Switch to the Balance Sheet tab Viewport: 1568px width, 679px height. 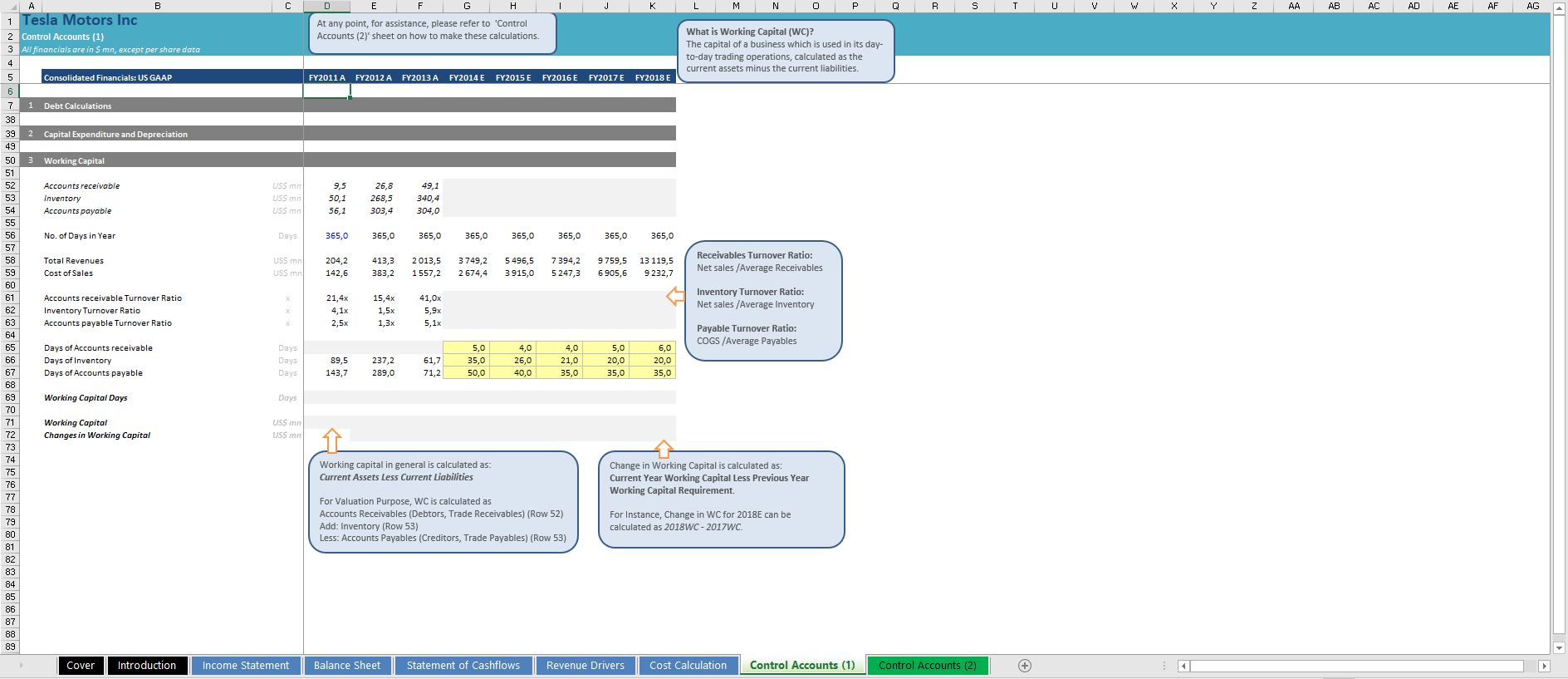click(347, 666)
